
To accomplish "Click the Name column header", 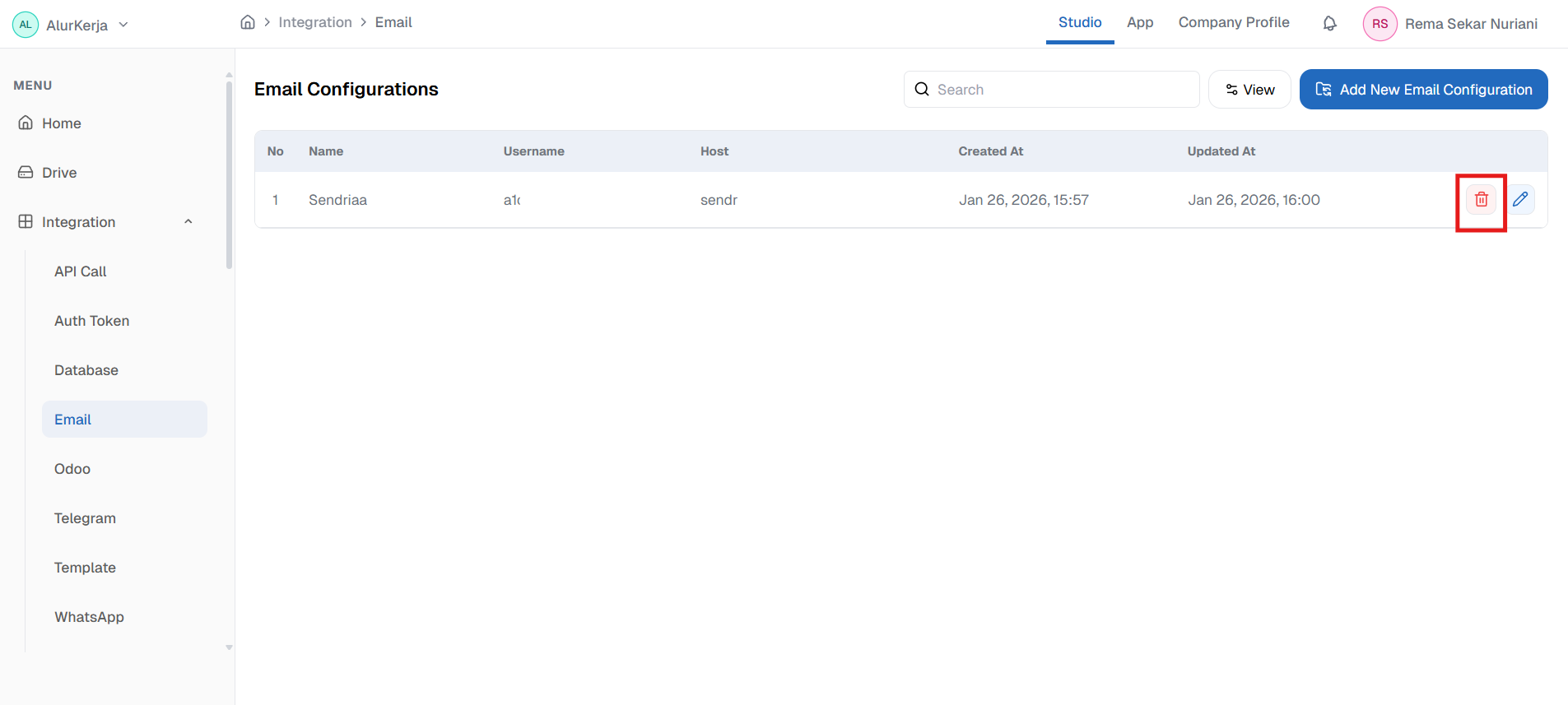I will pos(326,151).
